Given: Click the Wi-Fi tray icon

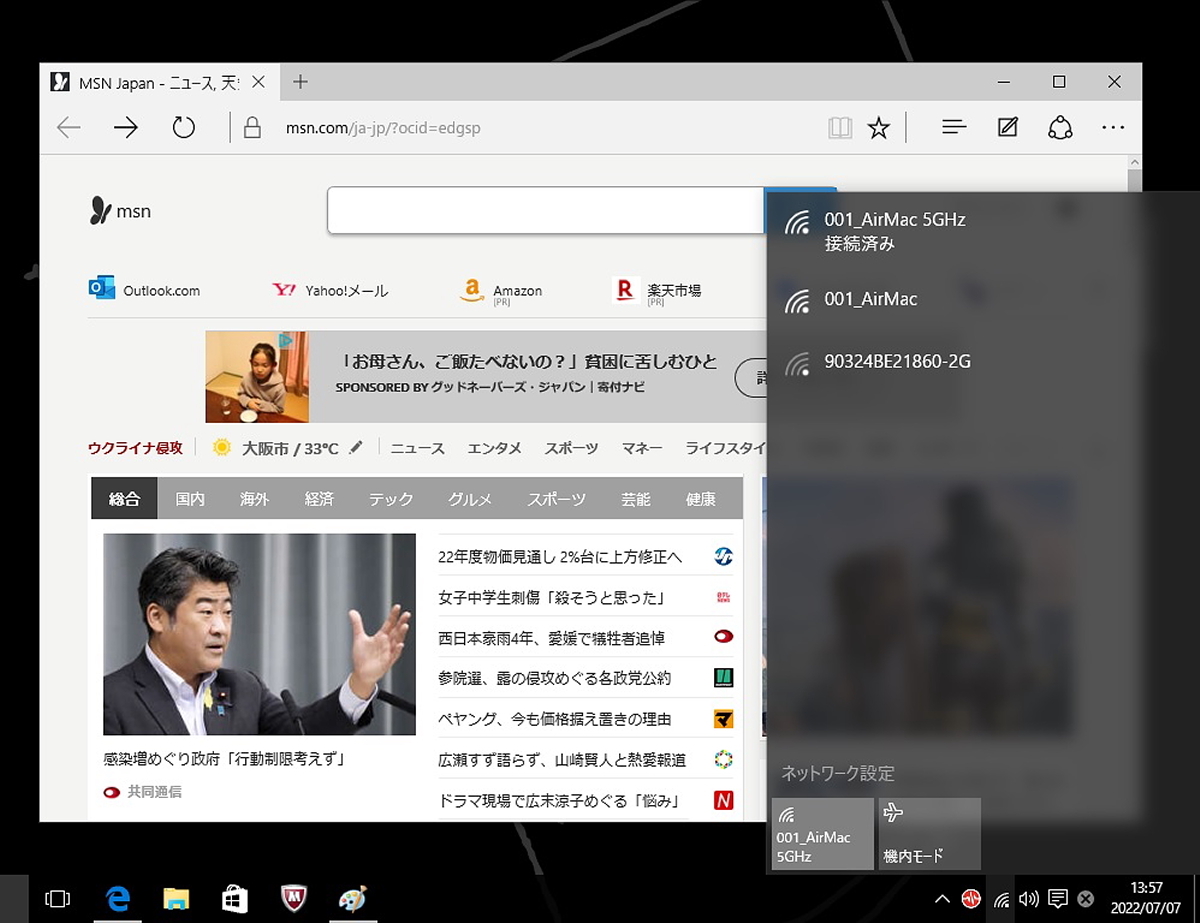Looking at the screenshot, I should point(1001,898).
